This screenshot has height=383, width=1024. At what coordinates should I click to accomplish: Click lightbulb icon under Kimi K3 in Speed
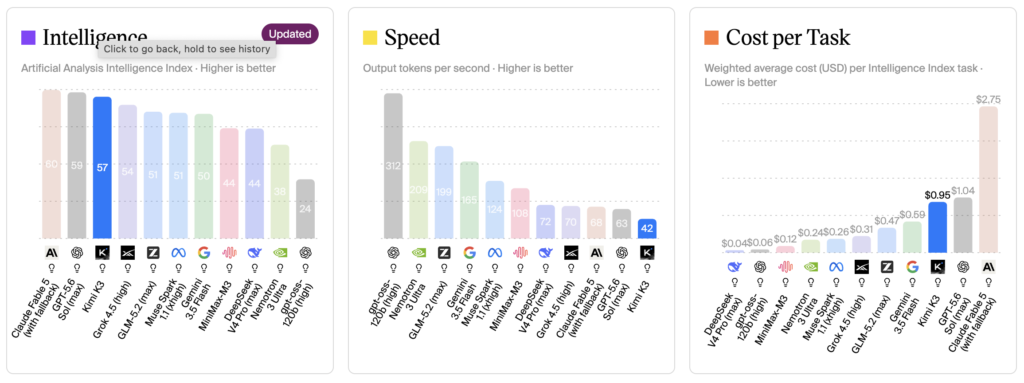pos(647,267)
